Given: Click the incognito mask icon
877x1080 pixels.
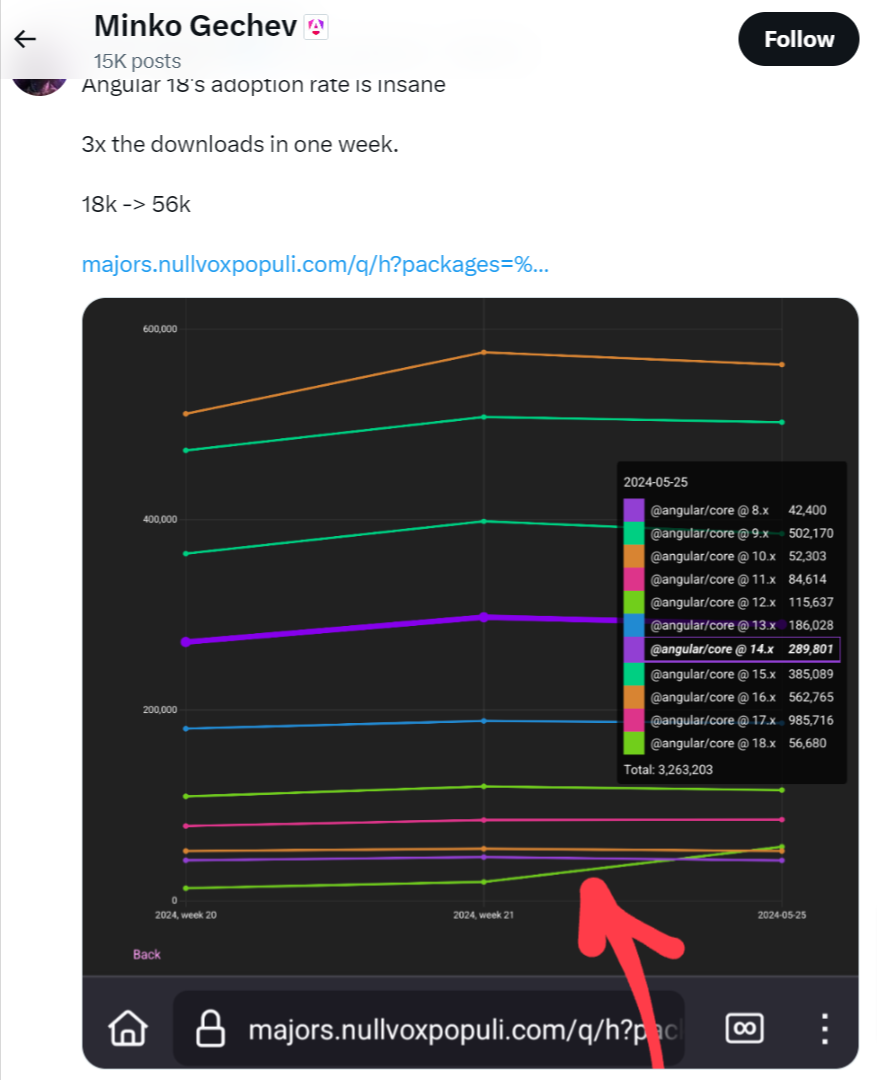Looking at the screenshot, I should pyautogui.click(x=743, y=1027).
